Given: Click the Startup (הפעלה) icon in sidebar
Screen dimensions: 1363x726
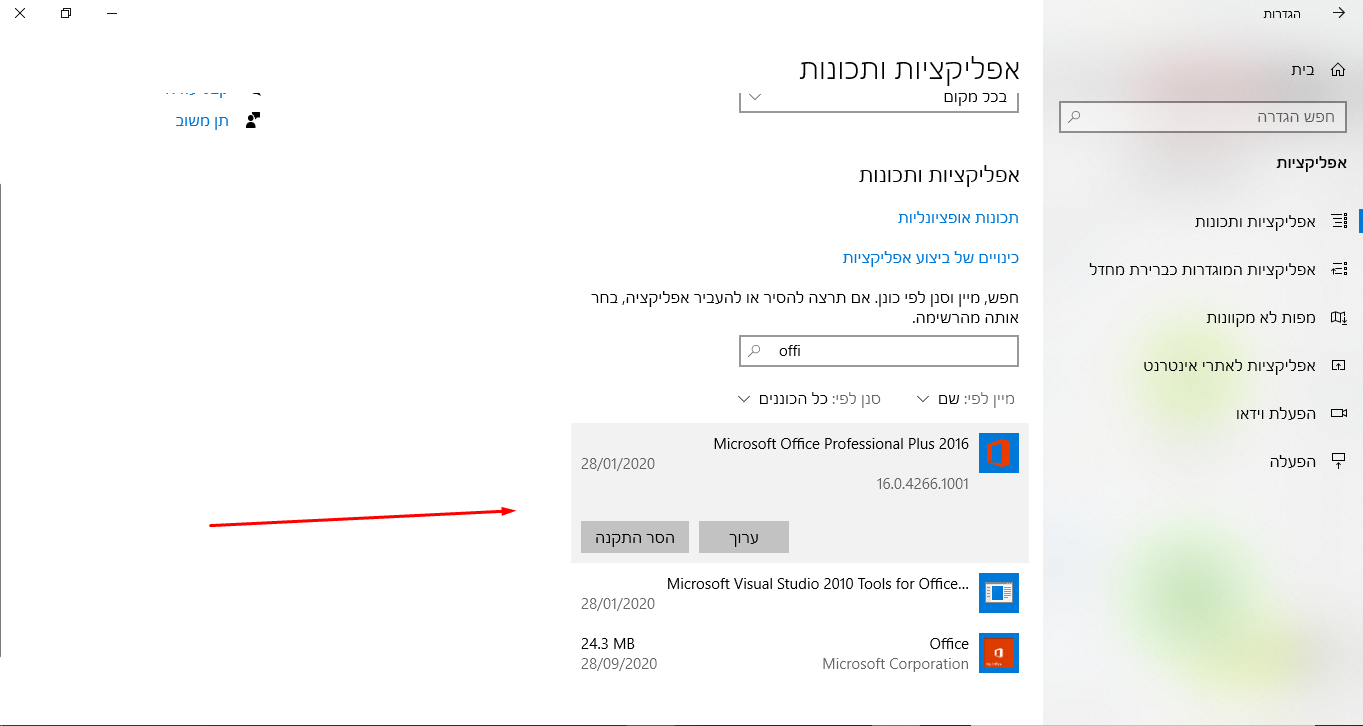Looking at the screenshot, I should point(1338,461).
